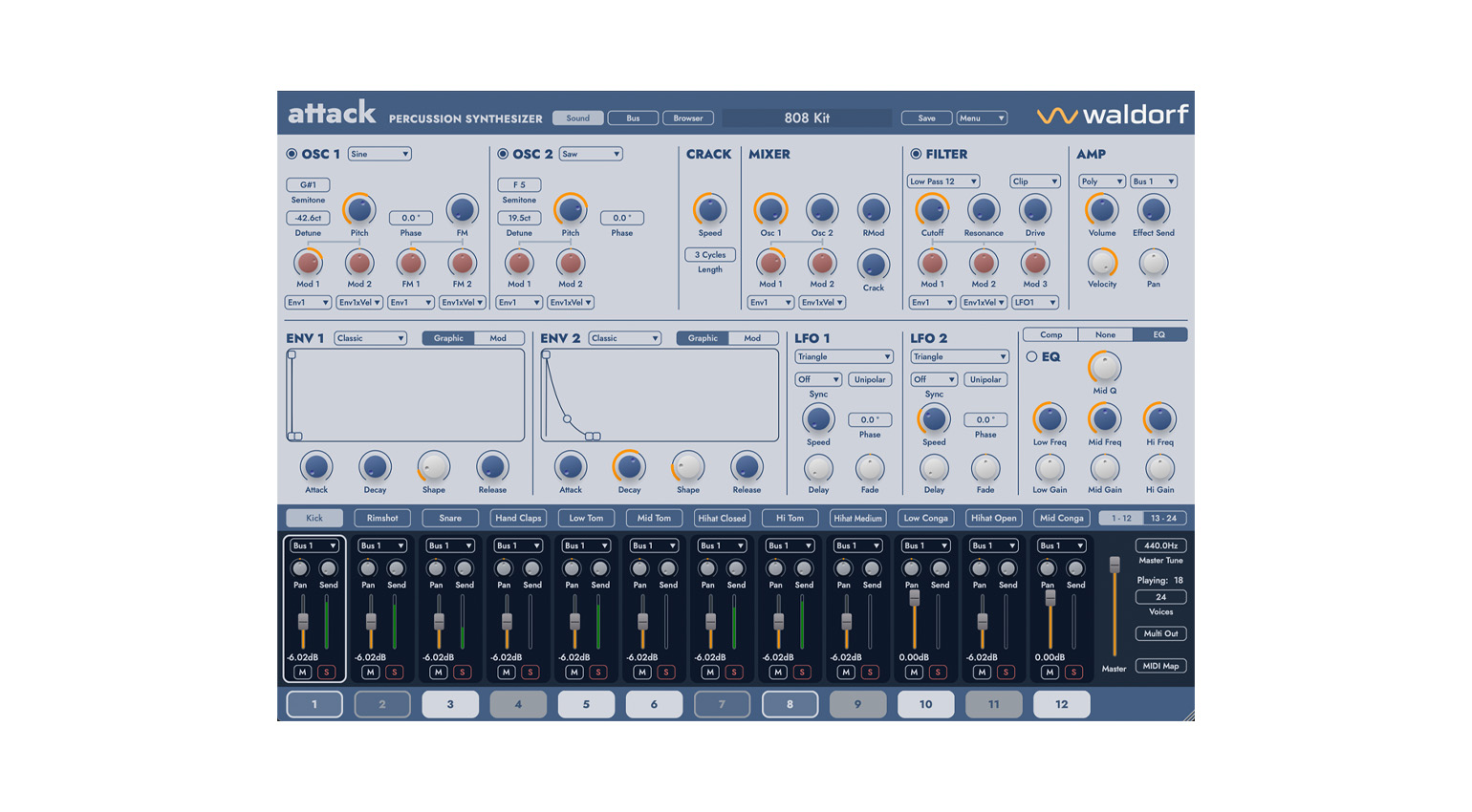The width and height of the screenshot is (1472, 812).
Task: Toggle the OSC 1 power button
Action: [292, 154]
